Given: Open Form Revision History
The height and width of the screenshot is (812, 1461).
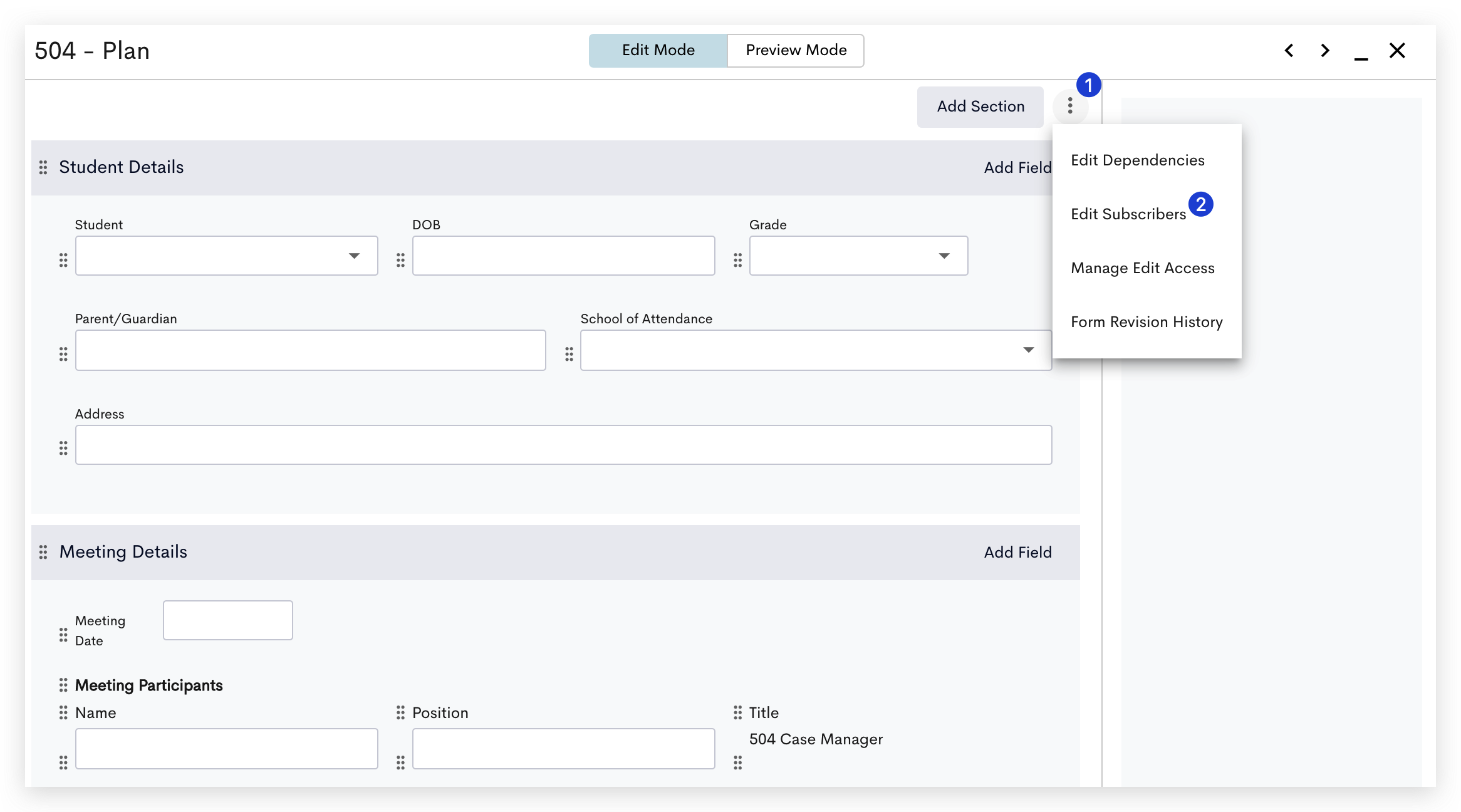Looking at the screenshot, I should coord(1146,322).
